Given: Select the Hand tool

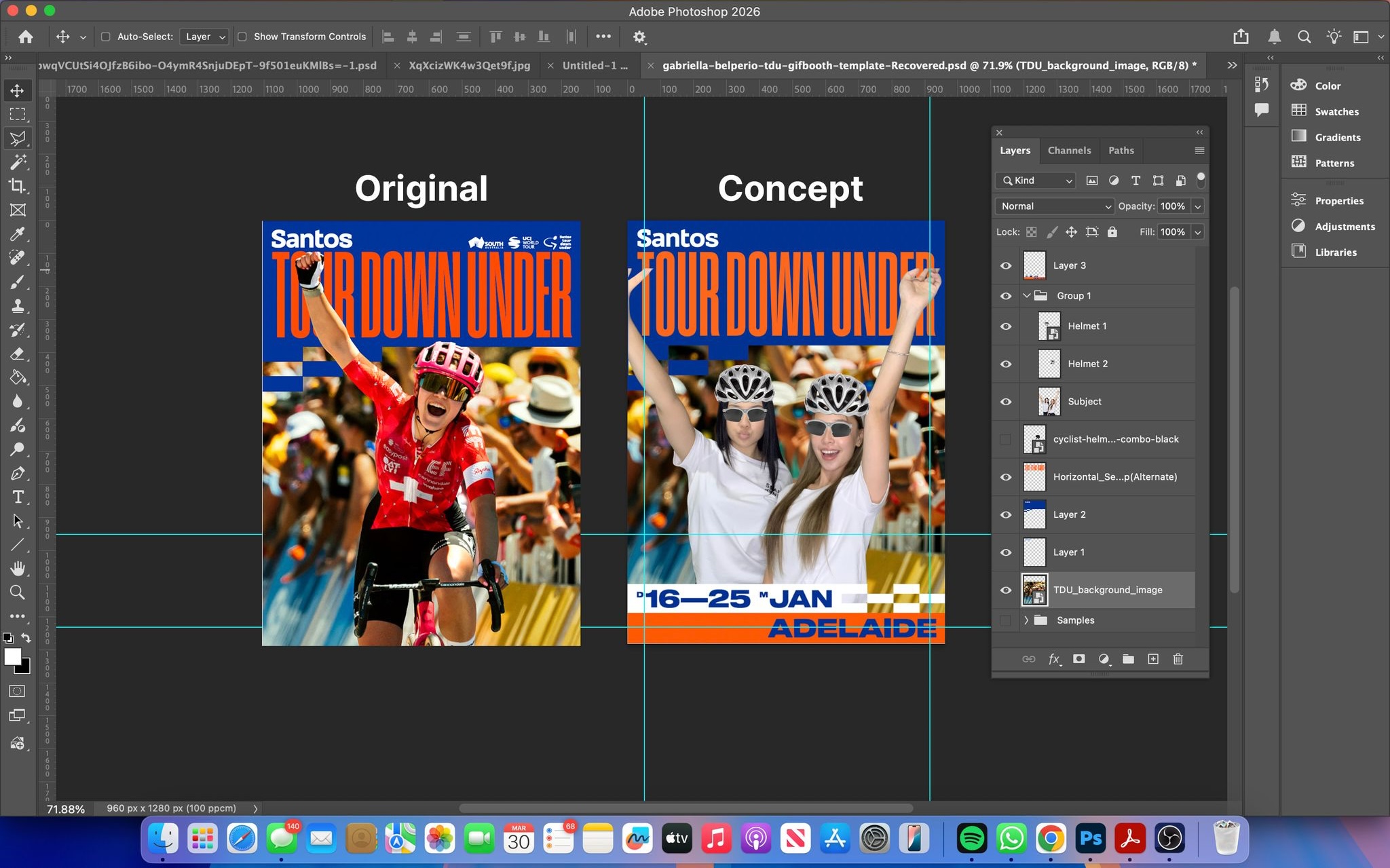Looking at the screenshot, I should click(18, 568).
